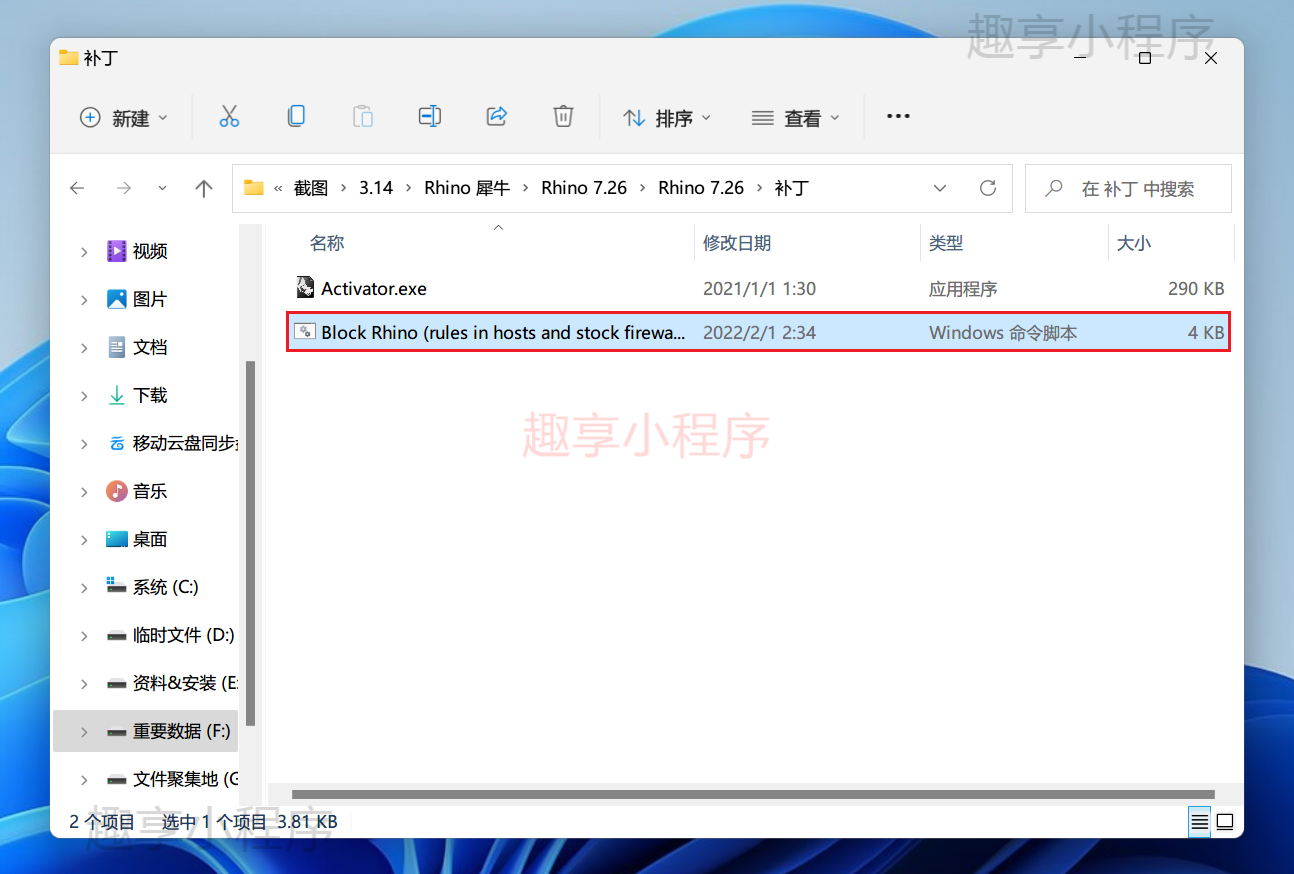This screenshot has height=874, width=1294.
Task: Open the 排序 sort dropdown
Action: tap(667, 117)
